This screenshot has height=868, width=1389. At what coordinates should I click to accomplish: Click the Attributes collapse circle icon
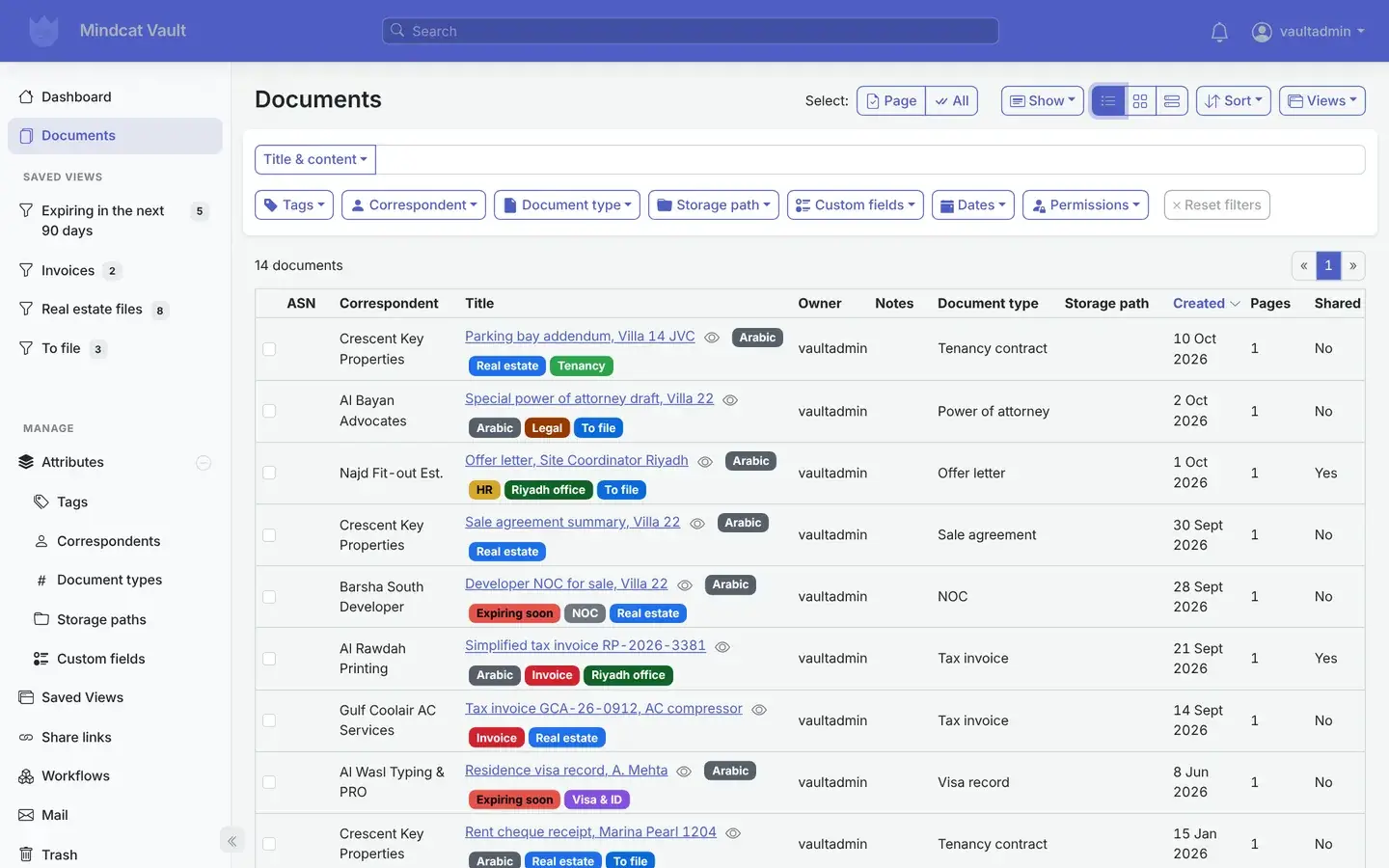204,463
